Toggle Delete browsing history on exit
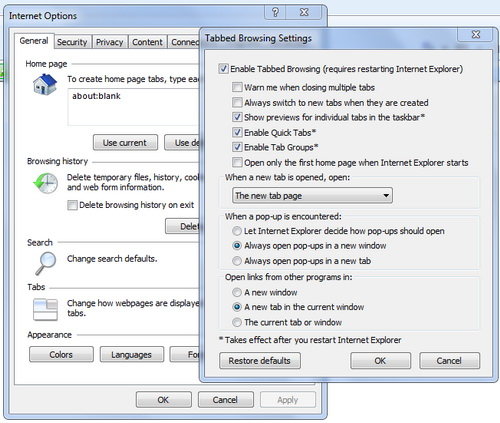The image size is (500, 423). click(x=72, y=205)
